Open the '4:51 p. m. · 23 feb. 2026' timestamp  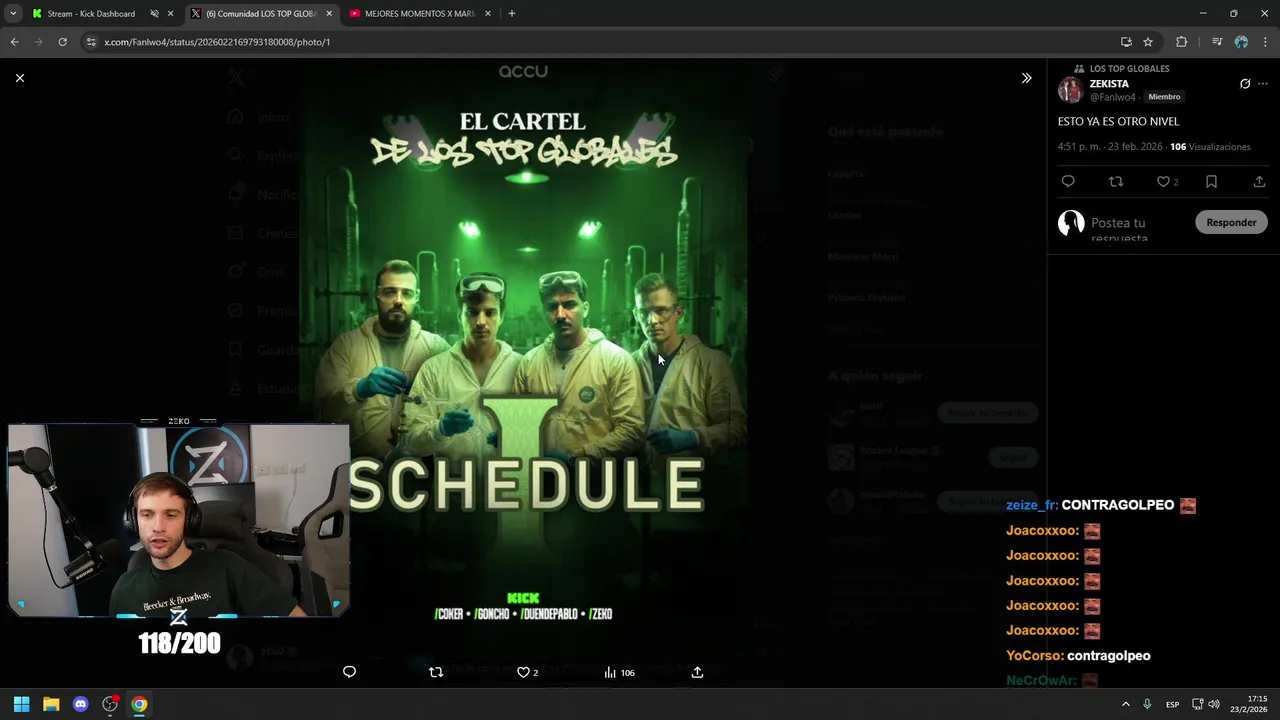click(1110, 147)
